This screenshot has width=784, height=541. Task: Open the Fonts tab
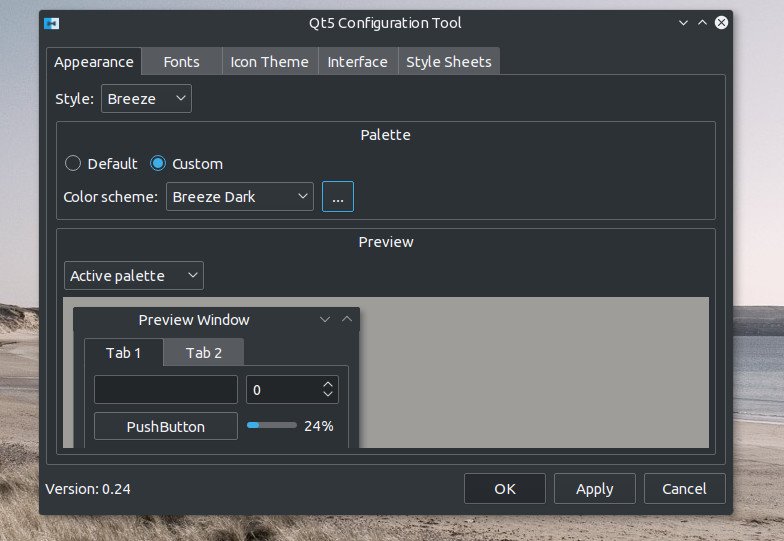pos(182,62)
